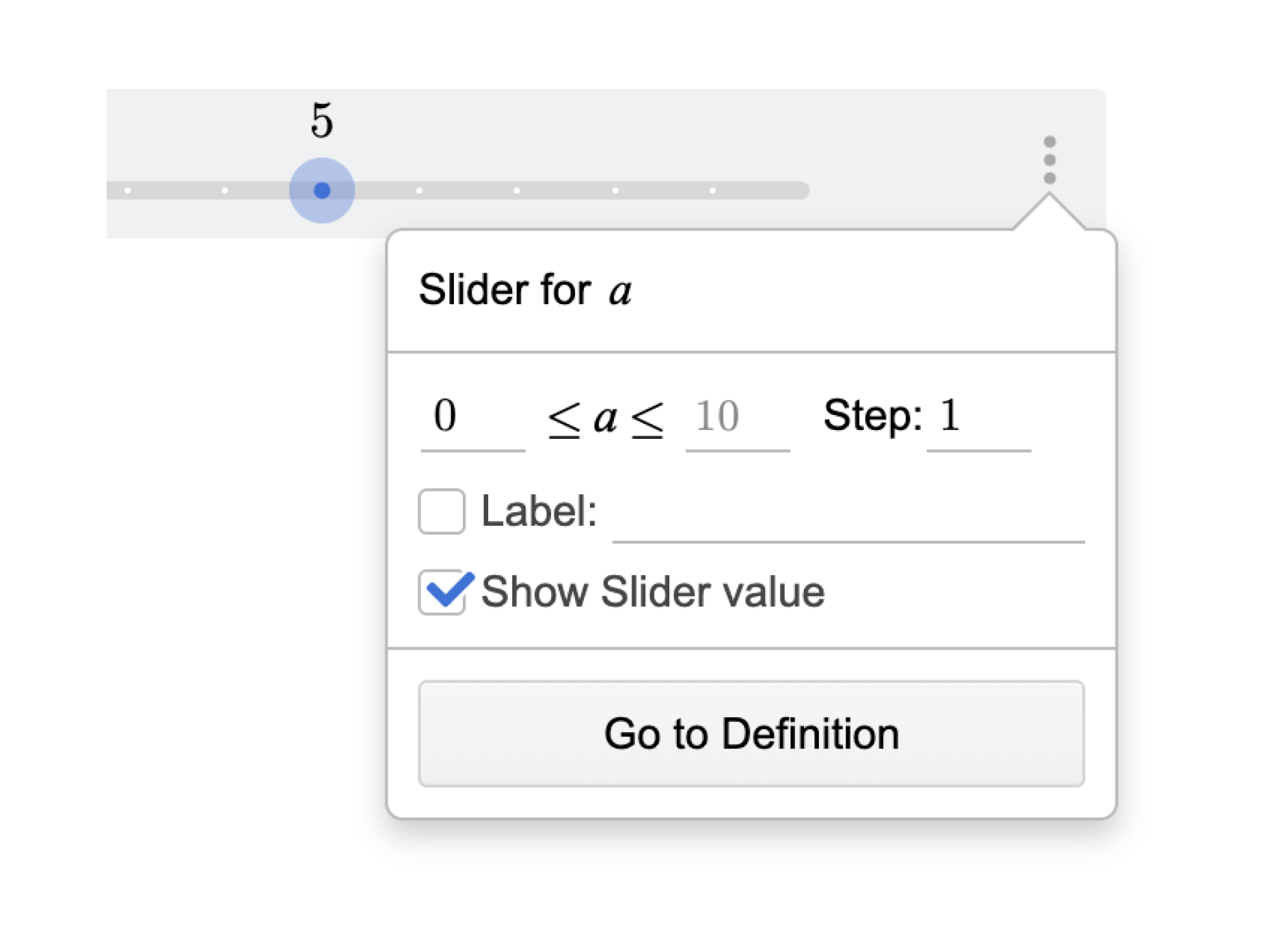The width and height of the screenshot is (1288, 938).
Task: Focus the minimum value field showing 0
Action: [472, 418]
